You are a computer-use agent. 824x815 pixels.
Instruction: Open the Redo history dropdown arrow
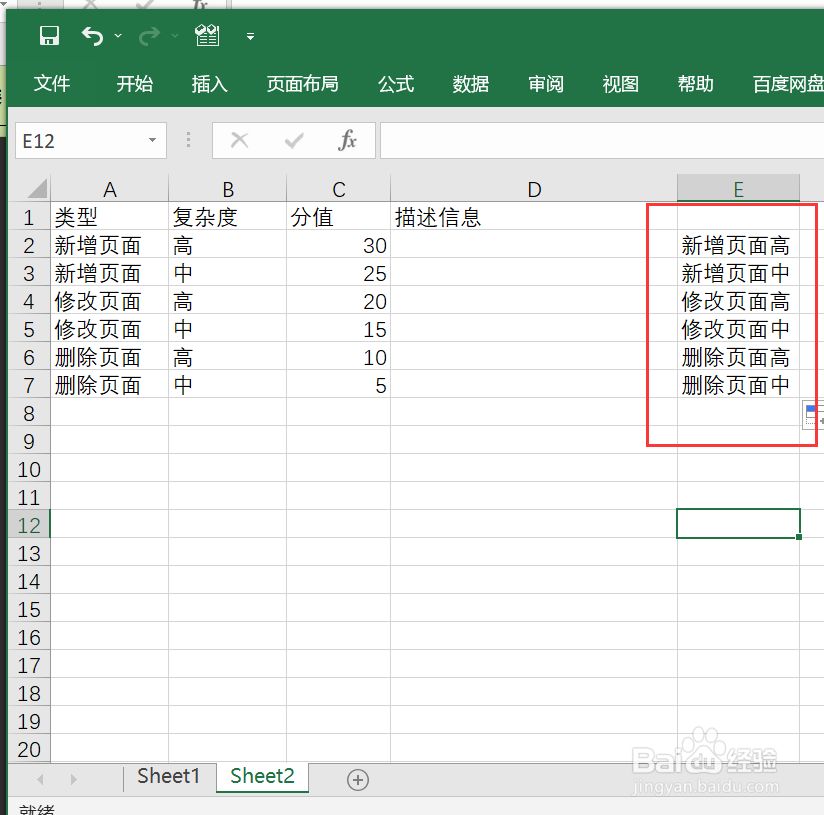point(175,36)
